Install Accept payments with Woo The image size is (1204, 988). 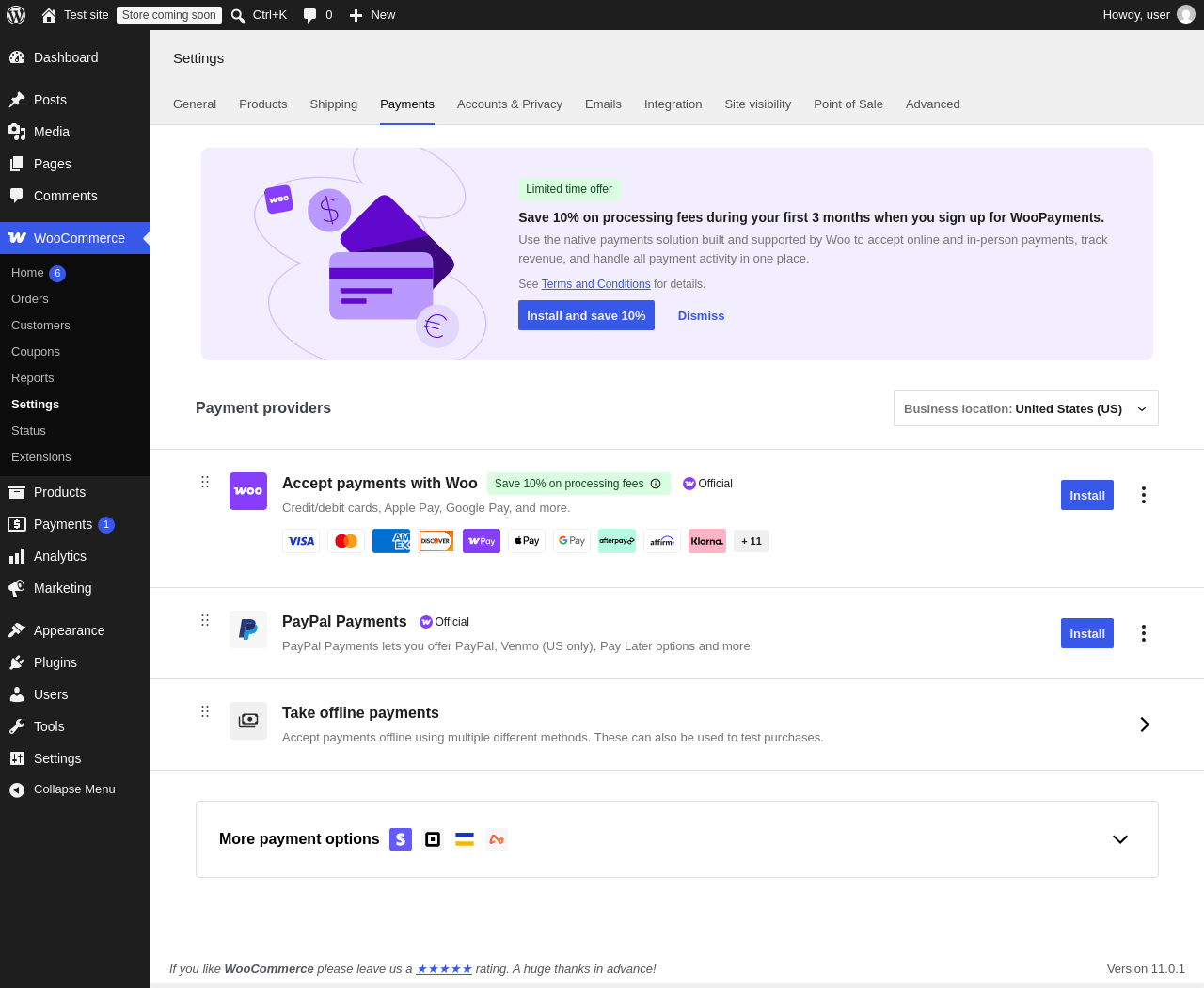pyautogui.click(x=1087, y=495)
